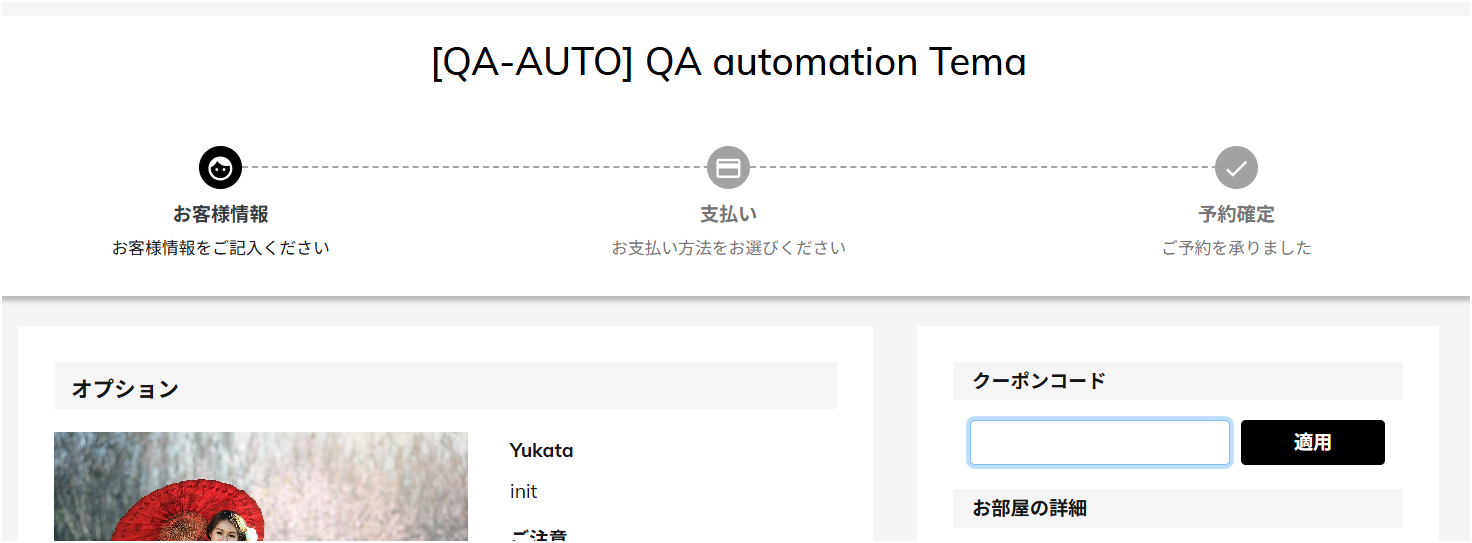Select the 支払い step label

click(x=728, y=214)
